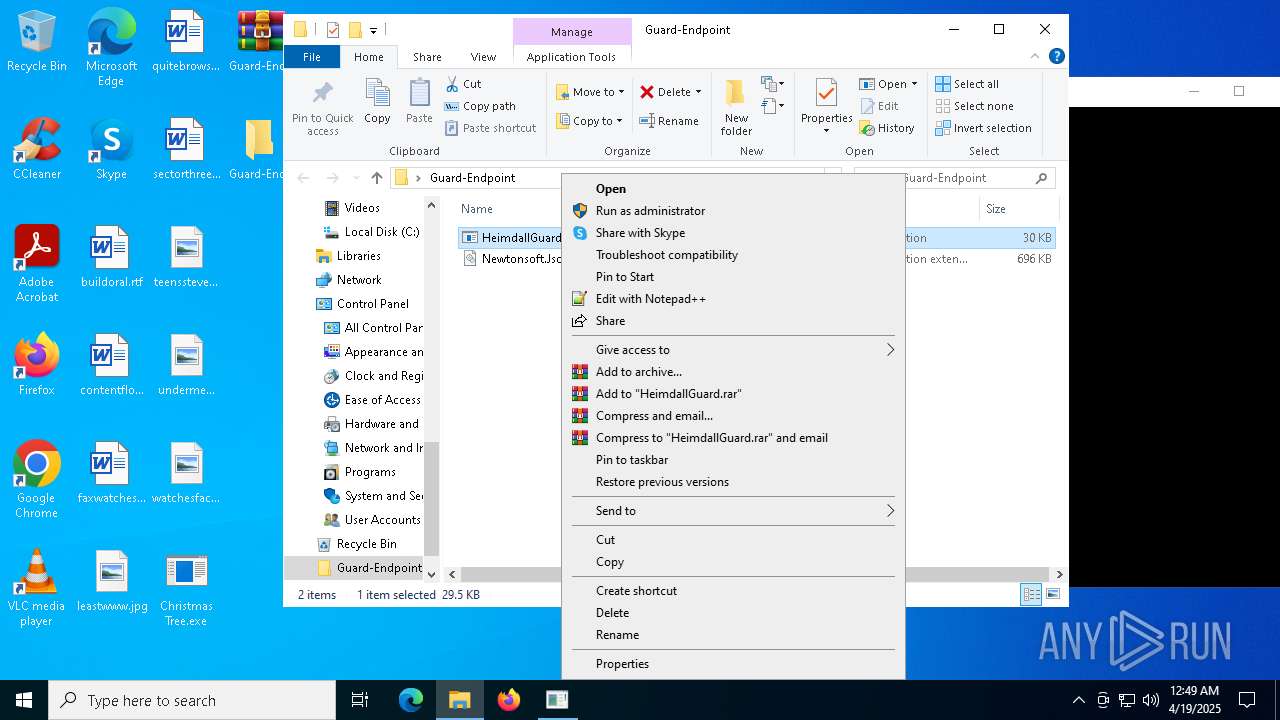Click the Pin to Quick access ribbon icon

[322, 94]
